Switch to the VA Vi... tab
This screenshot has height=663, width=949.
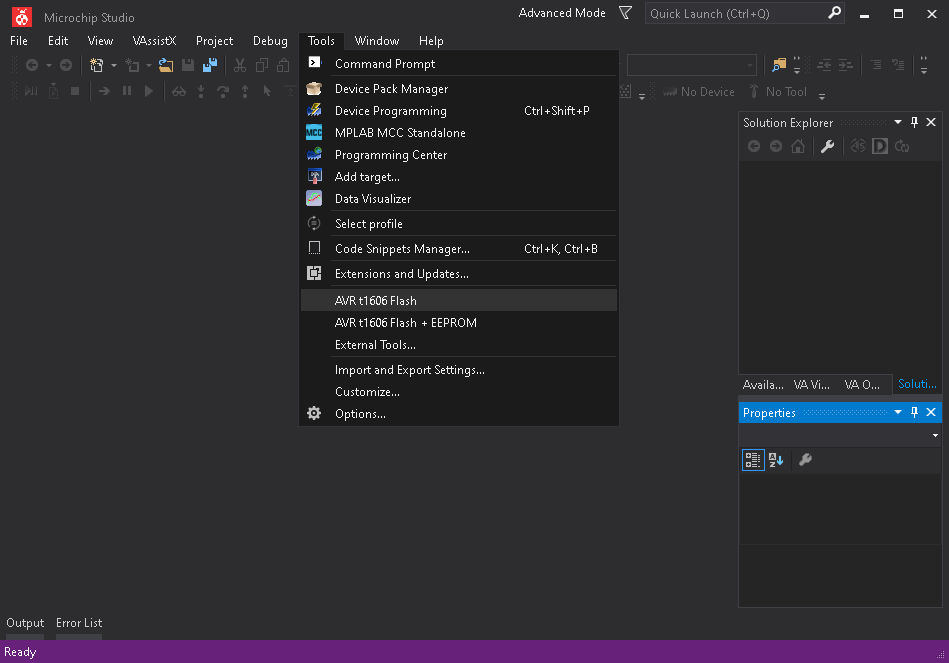click(812, 384)
